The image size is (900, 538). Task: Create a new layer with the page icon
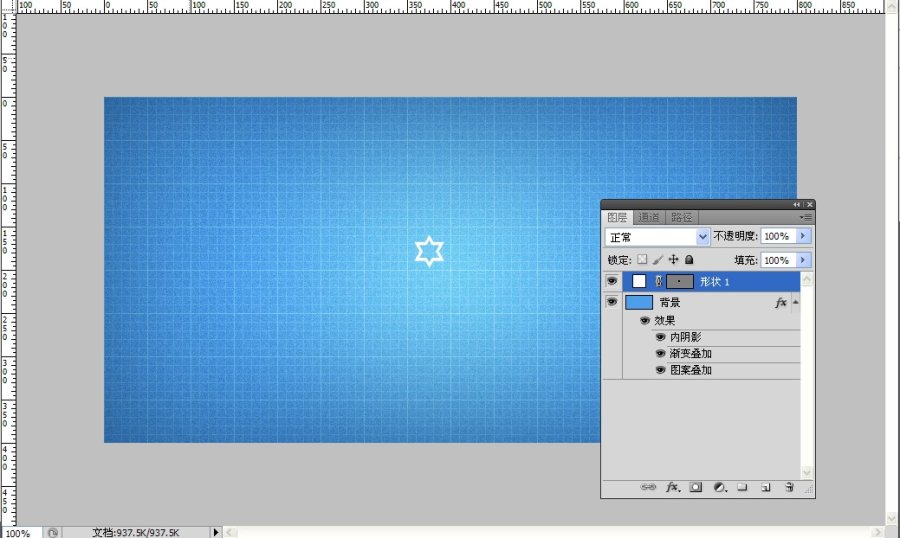pyautogui.click(x=766, y=487)
